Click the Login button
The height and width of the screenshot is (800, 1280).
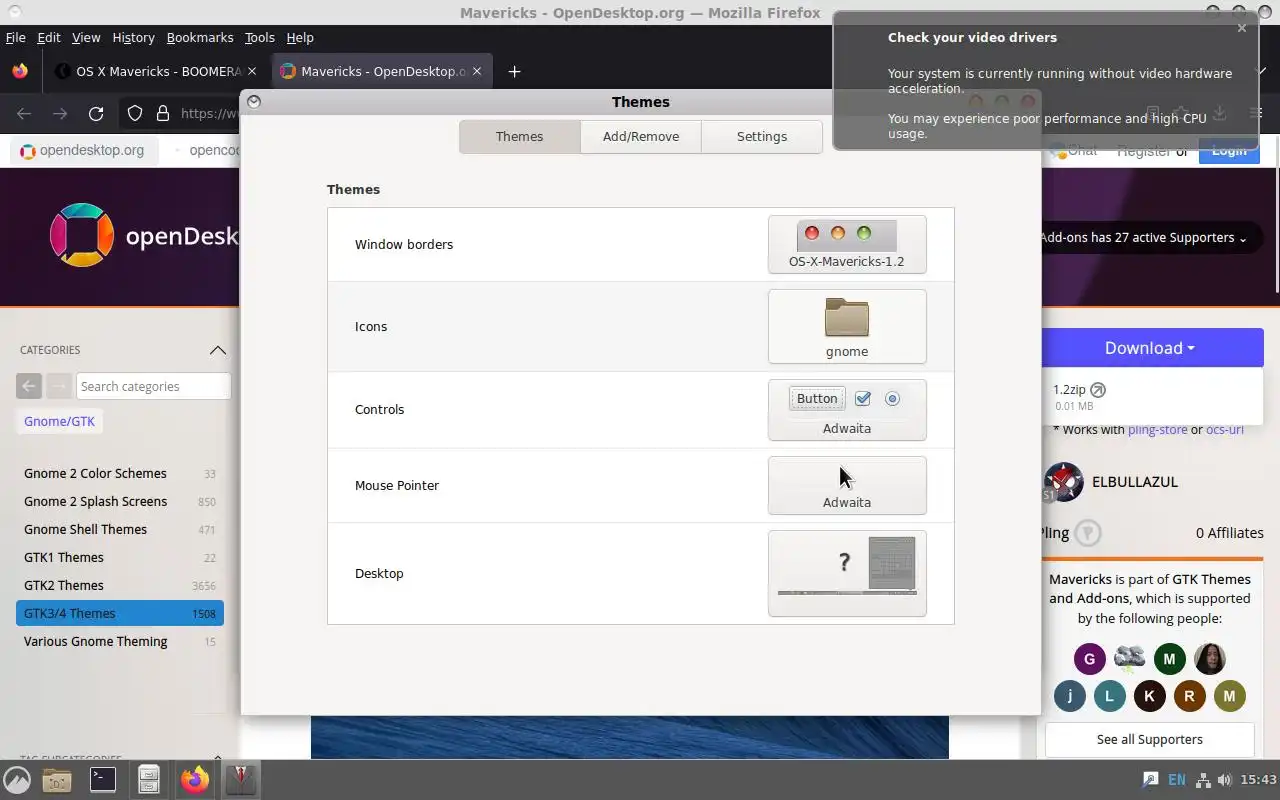click(1229, 151)
